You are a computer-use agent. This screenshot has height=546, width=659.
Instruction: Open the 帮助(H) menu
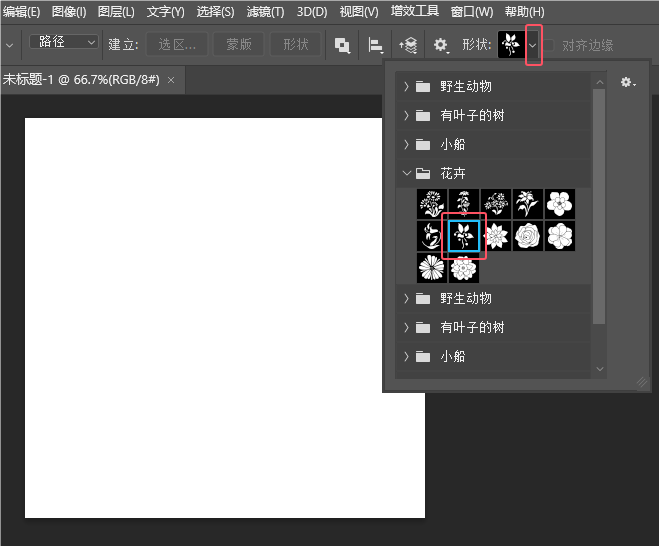pos(525,12)
